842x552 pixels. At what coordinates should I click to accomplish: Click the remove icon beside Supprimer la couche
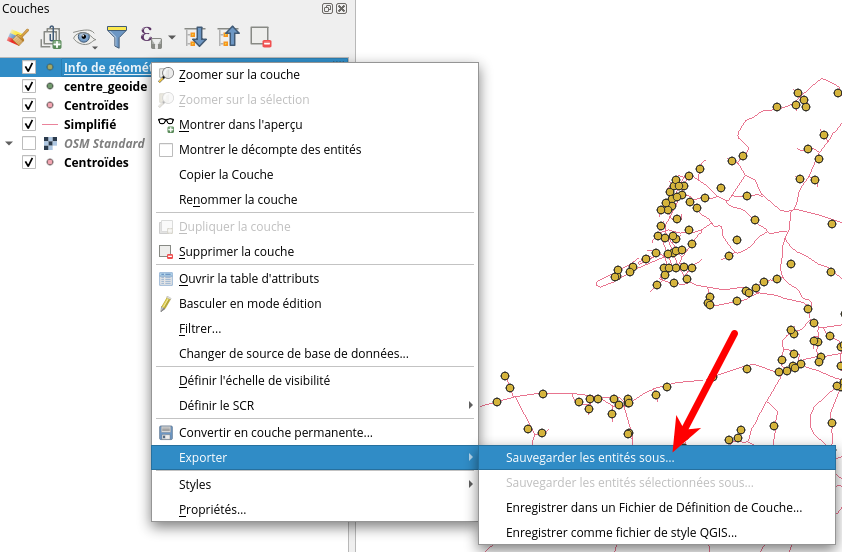point(166,252)
